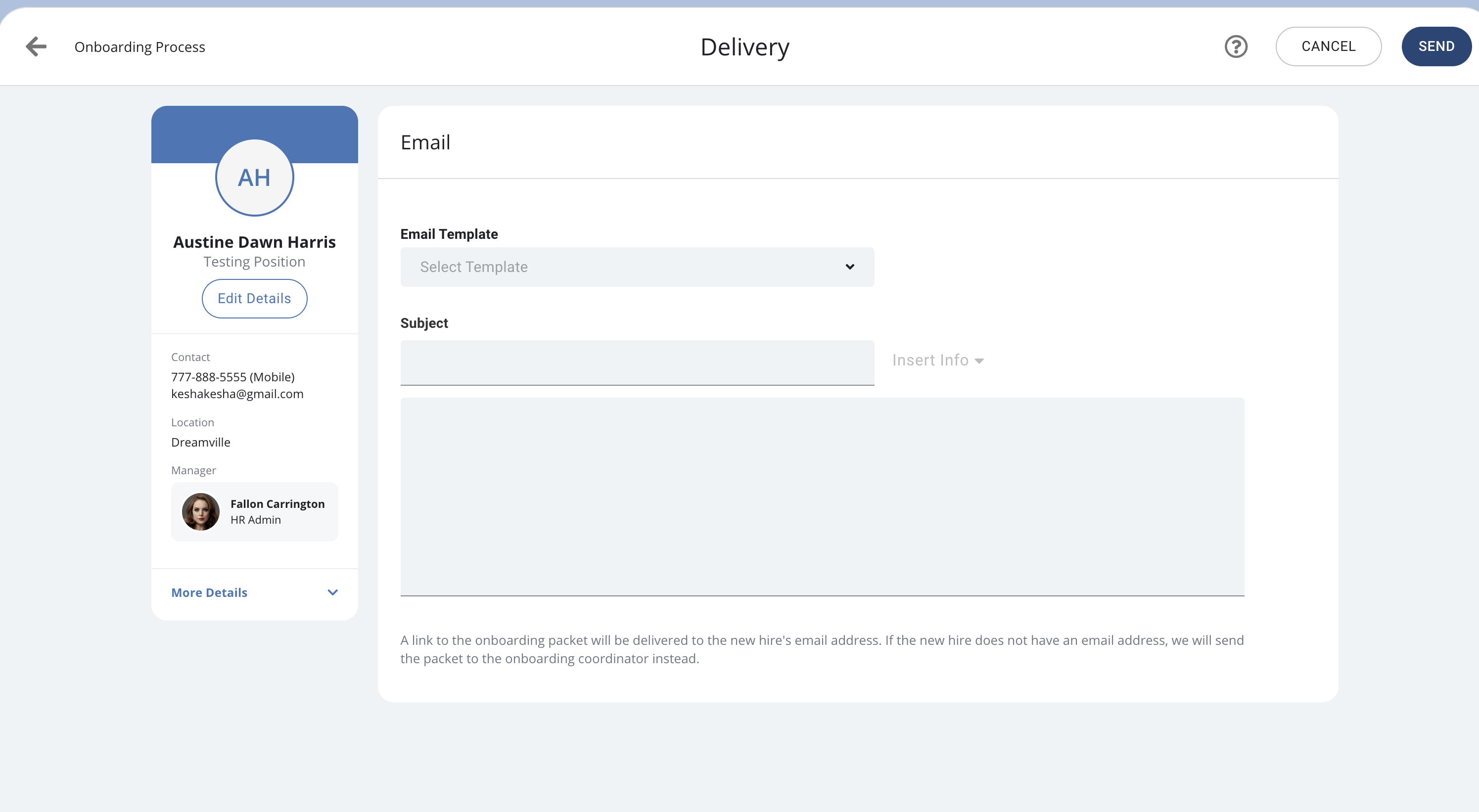Click the Dreamville location text
Viewport: 1479px width, 812px height.
click(200, 443)
